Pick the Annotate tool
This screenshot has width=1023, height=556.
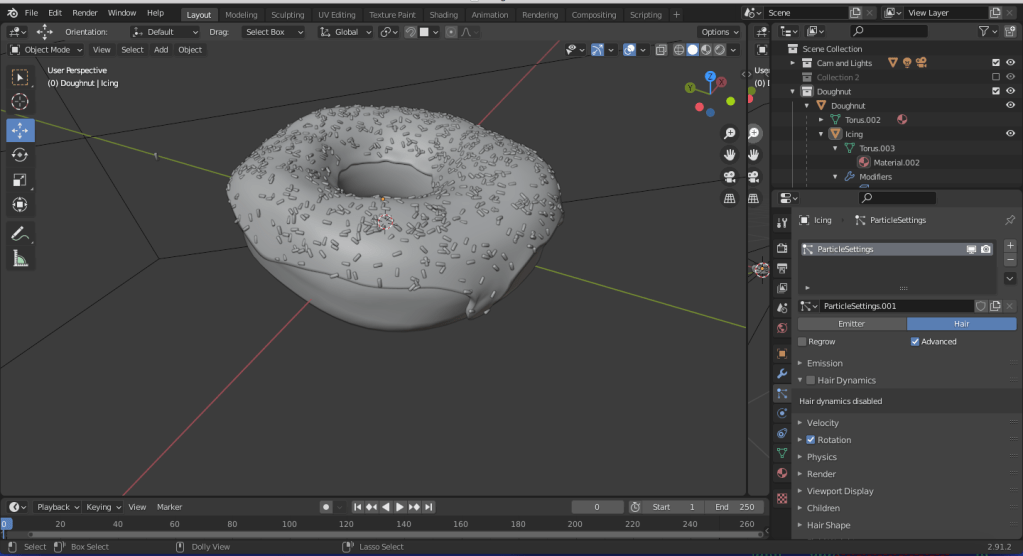[20, 234]
